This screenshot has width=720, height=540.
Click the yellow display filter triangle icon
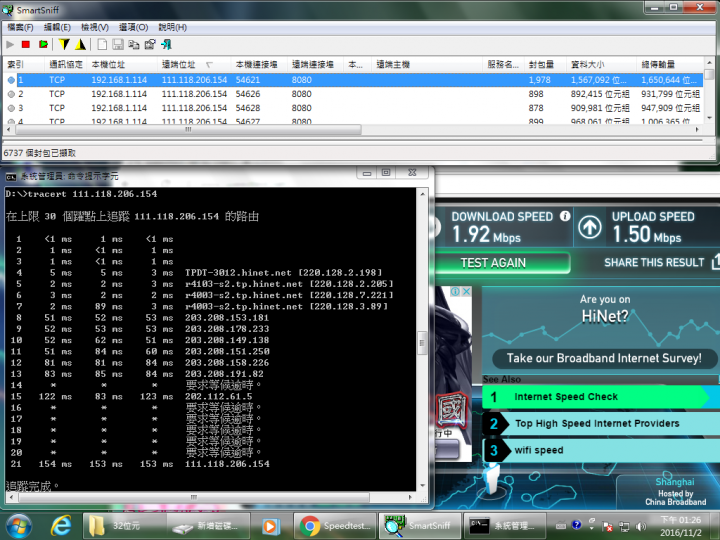[x=81, y=44]
